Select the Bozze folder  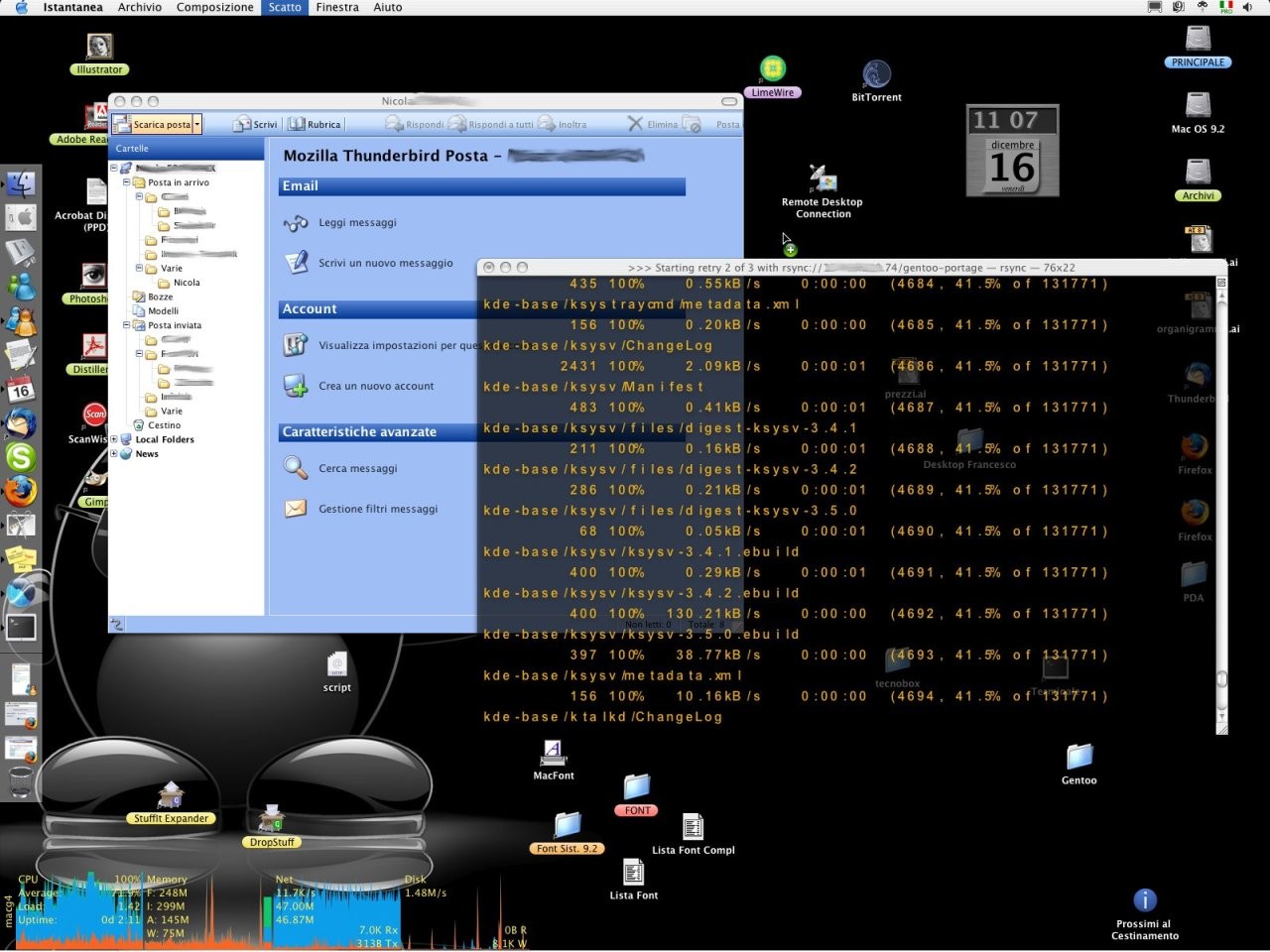point(153,297)
